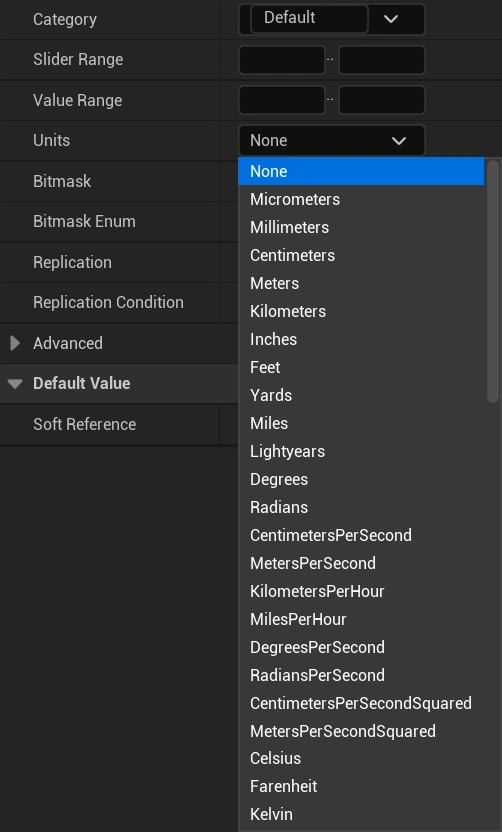Screen dimensions: 502x832
Task: Choose Millimeters from the units list
Action: tap(361, 228)
